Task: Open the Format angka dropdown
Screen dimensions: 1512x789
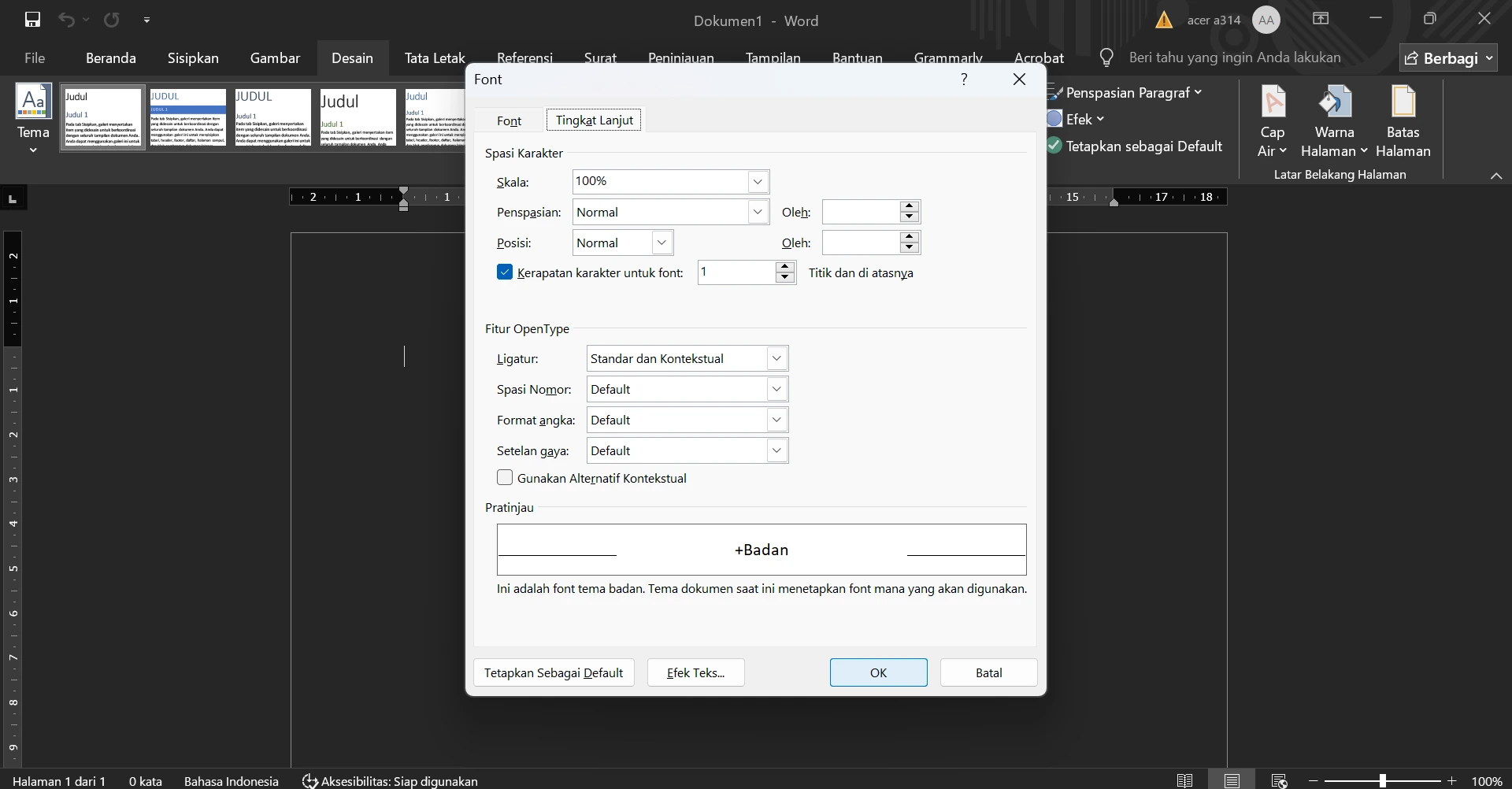Action: click(x=776, y=420)
